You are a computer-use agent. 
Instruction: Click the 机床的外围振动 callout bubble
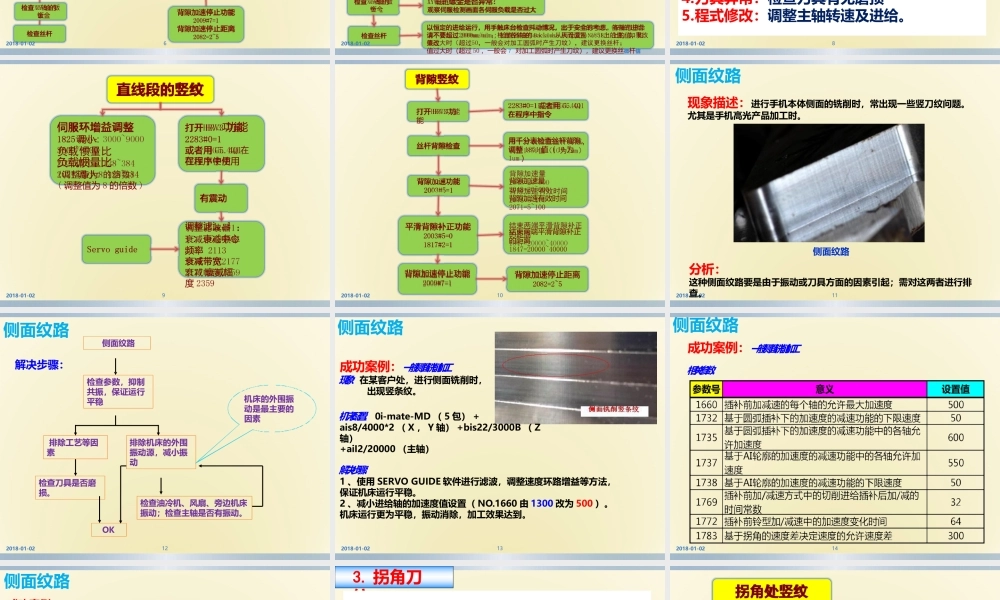(271, 408)
